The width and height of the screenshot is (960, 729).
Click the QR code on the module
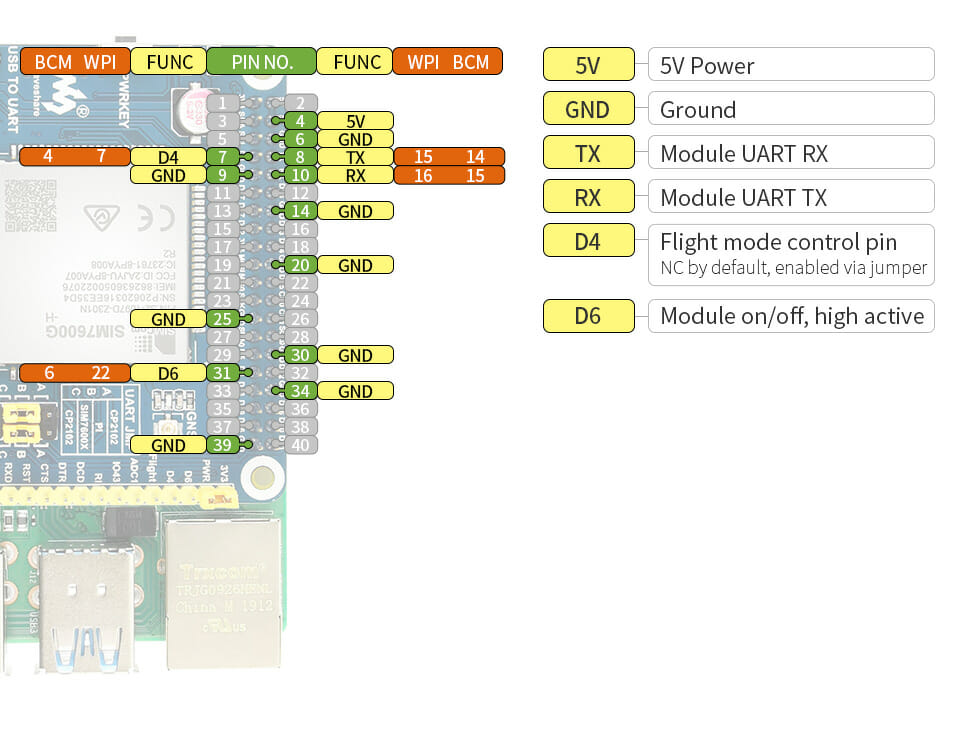[31, 206]
